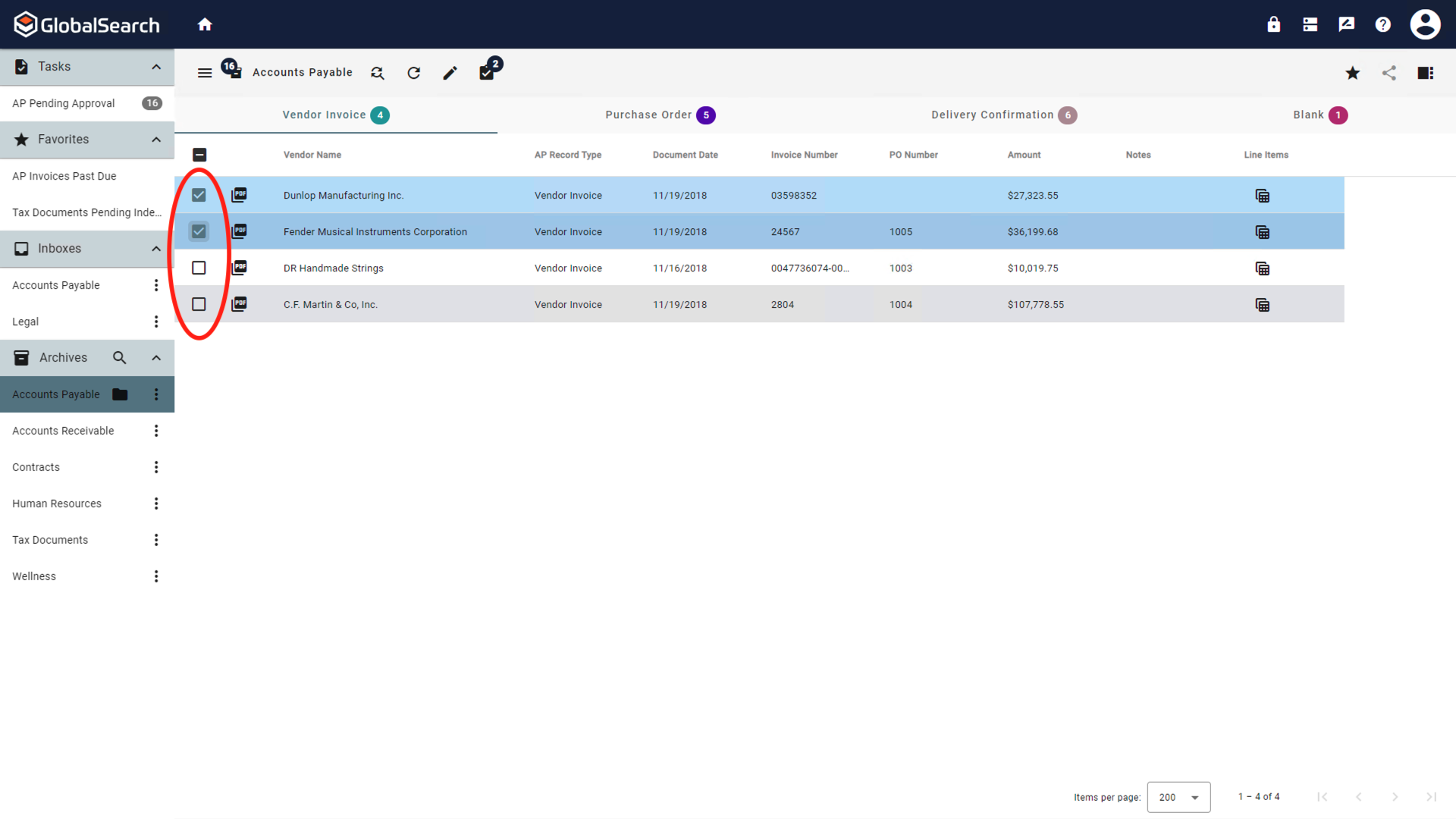Enable checkbox for C.F. Martin & Co. row
The height and width of the screenshot is (819, 1456).
pyautogui.click(x=199, y=304)
